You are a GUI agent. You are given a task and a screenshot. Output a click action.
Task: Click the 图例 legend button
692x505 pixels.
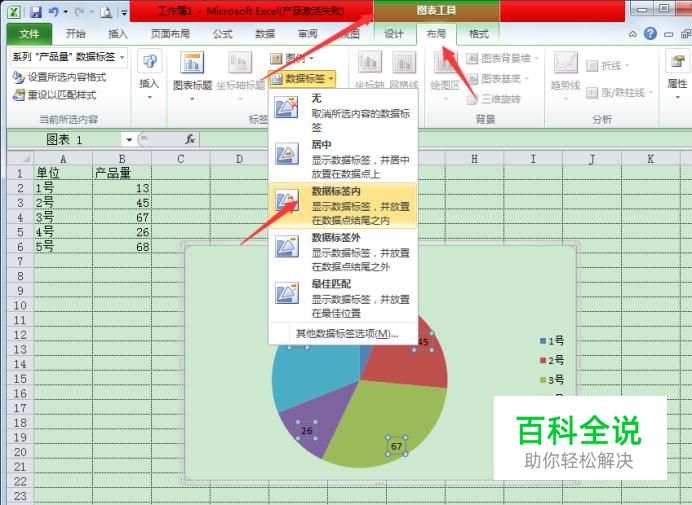coord(291,58)
